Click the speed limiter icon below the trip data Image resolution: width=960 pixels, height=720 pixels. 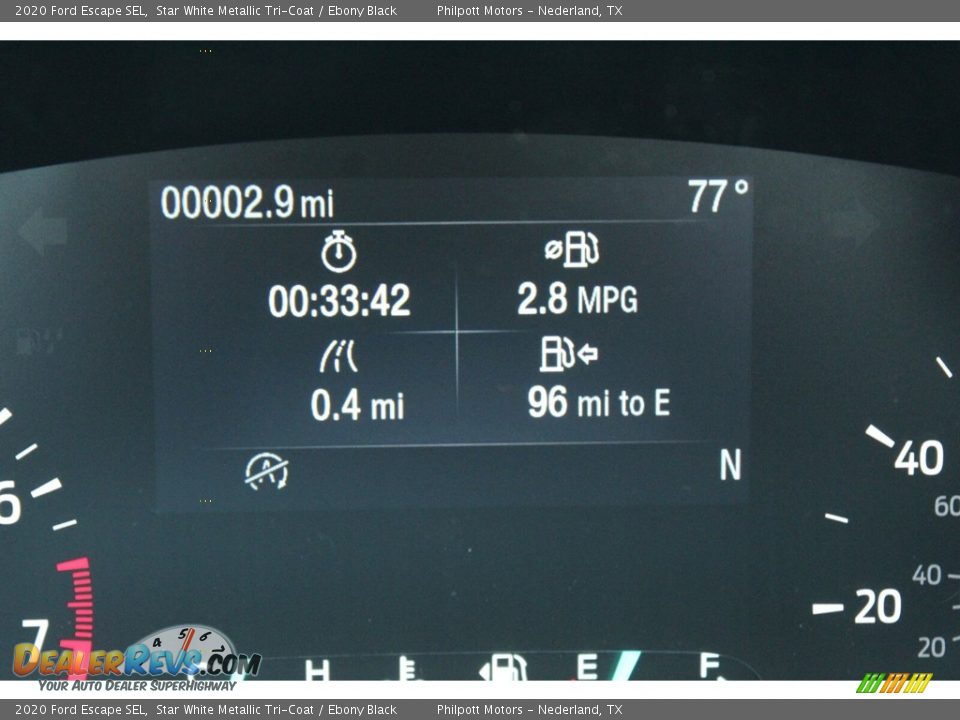[x=267, y=470]
